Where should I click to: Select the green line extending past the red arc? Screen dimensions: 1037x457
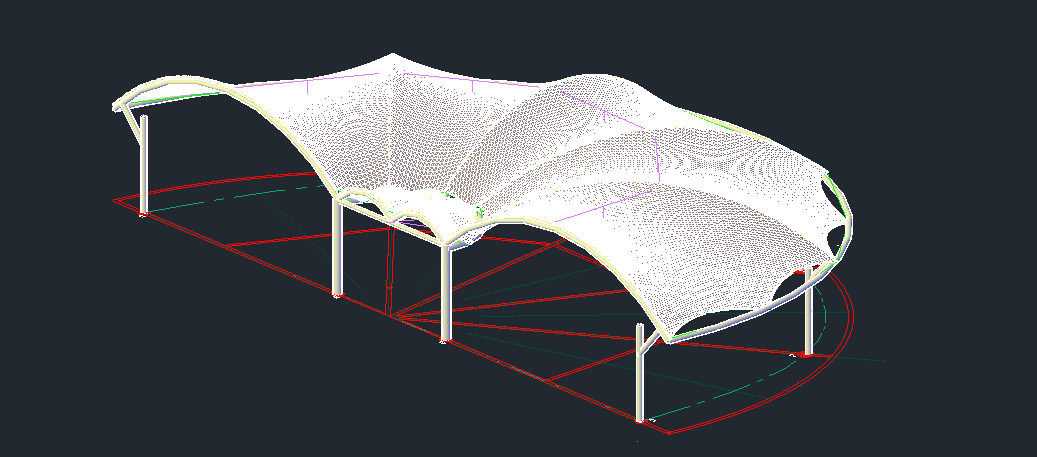pos(870,357)
